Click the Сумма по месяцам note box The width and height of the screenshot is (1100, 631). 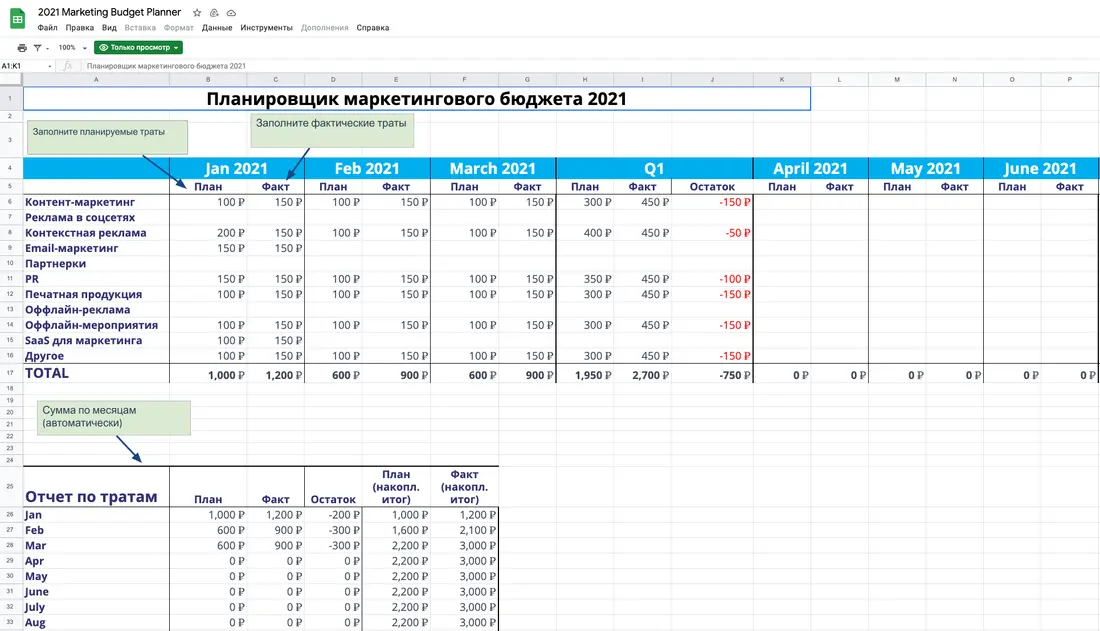[x=114, y=418]
